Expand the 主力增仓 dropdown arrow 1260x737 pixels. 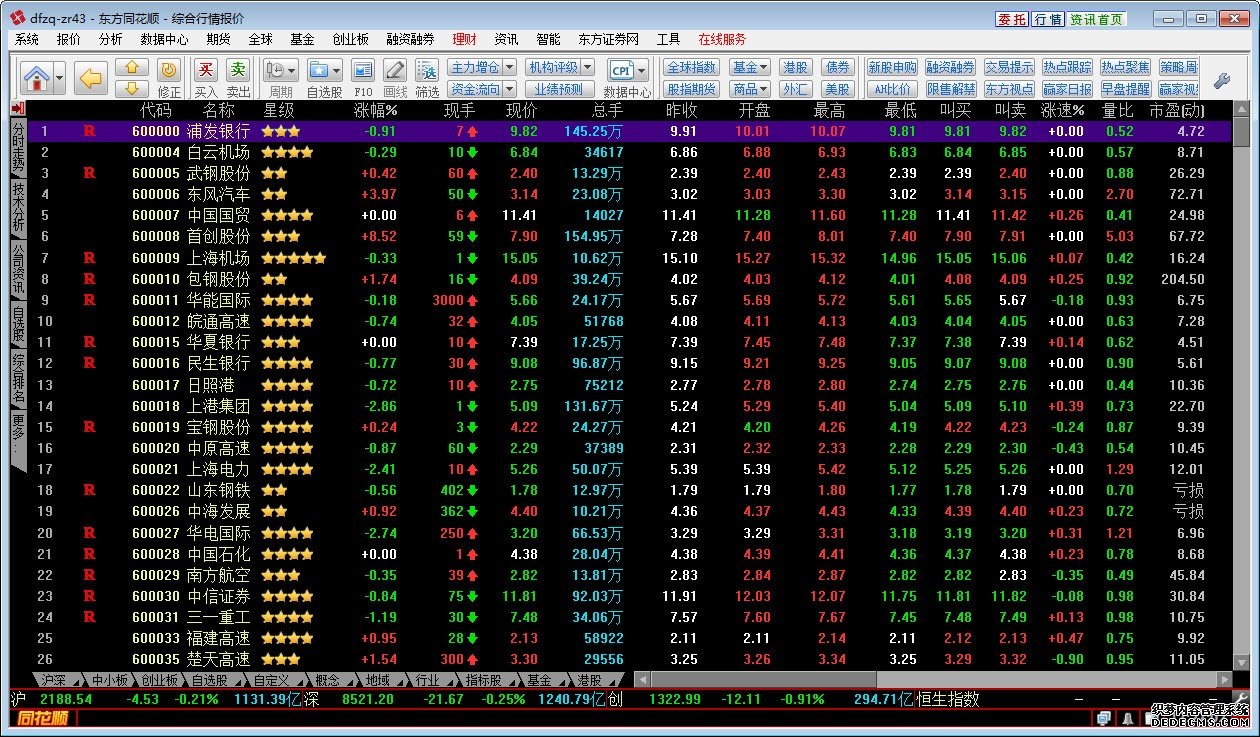pyautogui.click(x=509, y=67)
